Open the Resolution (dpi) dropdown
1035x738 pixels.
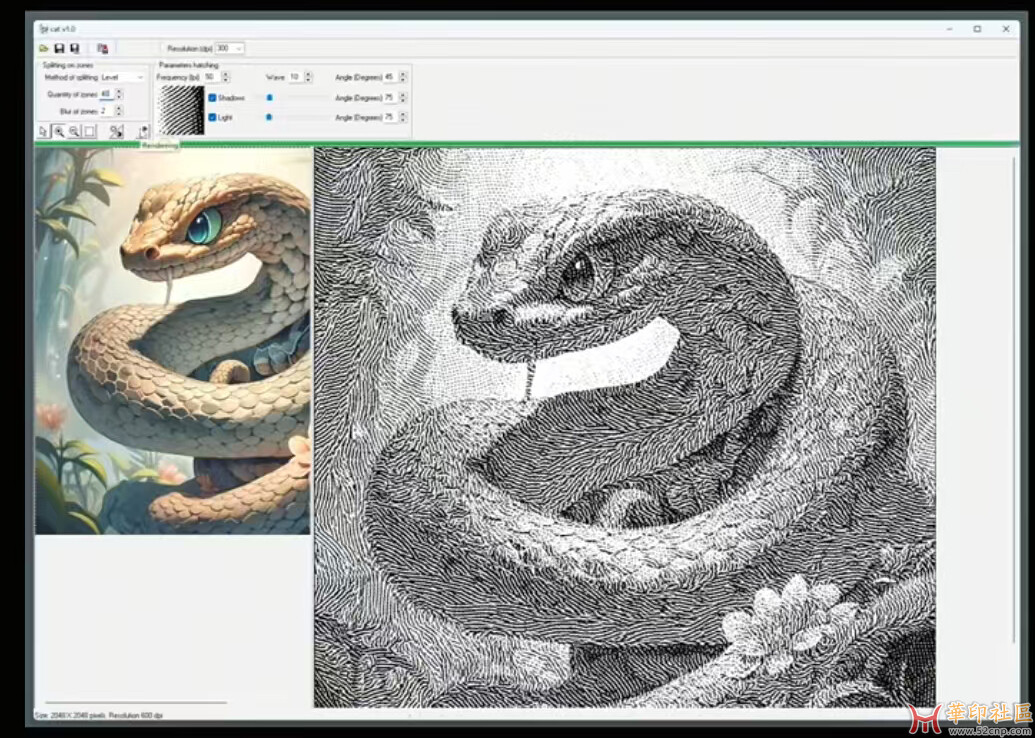point(239,48)
